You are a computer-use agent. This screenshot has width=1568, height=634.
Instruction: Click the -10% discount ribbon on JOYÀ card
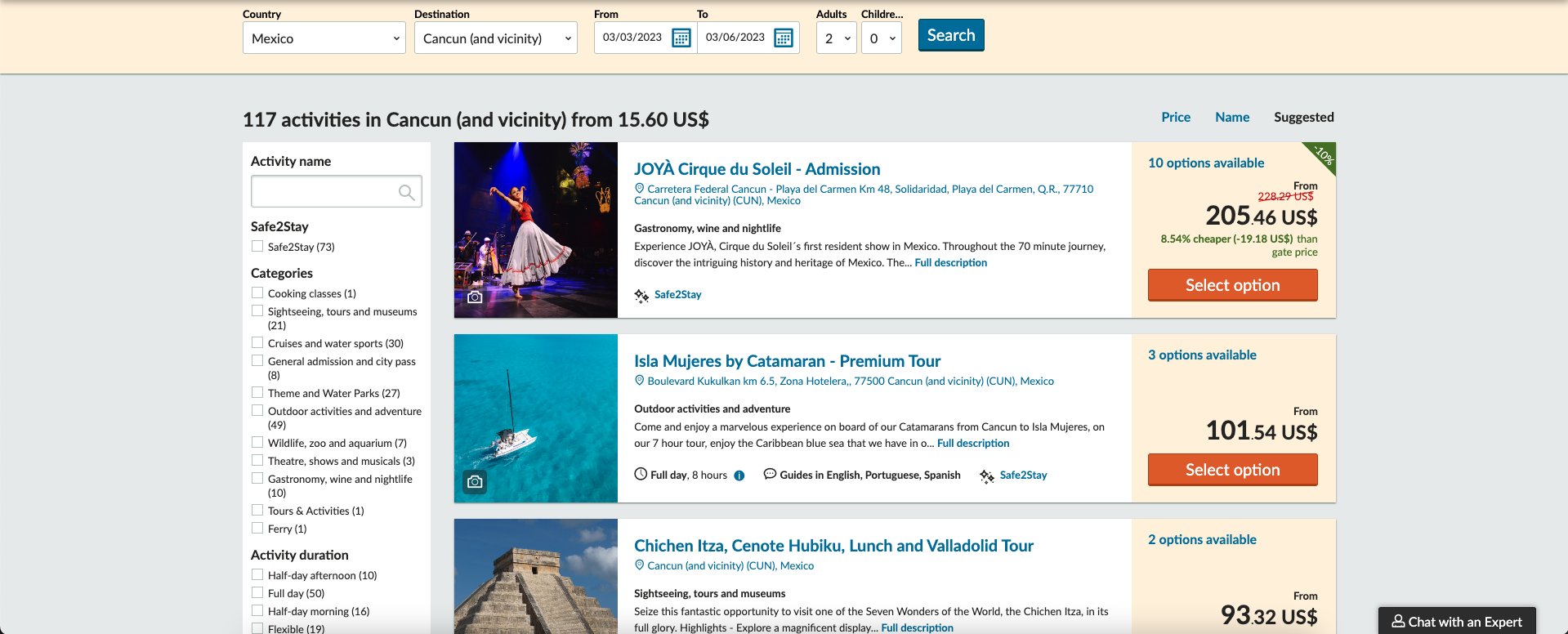click(1322, 155)
